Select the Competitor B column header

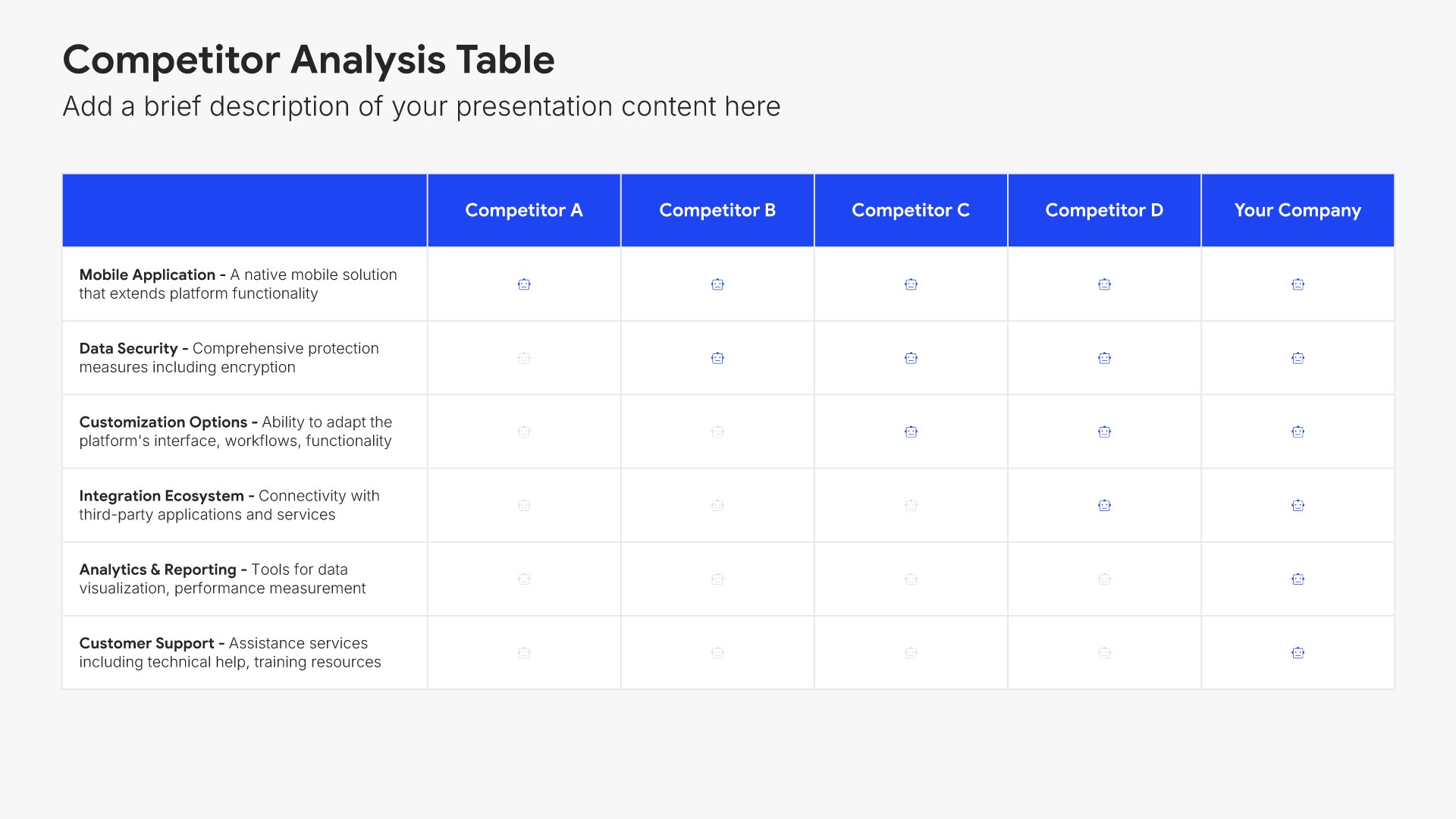click(x=717, y=210)
